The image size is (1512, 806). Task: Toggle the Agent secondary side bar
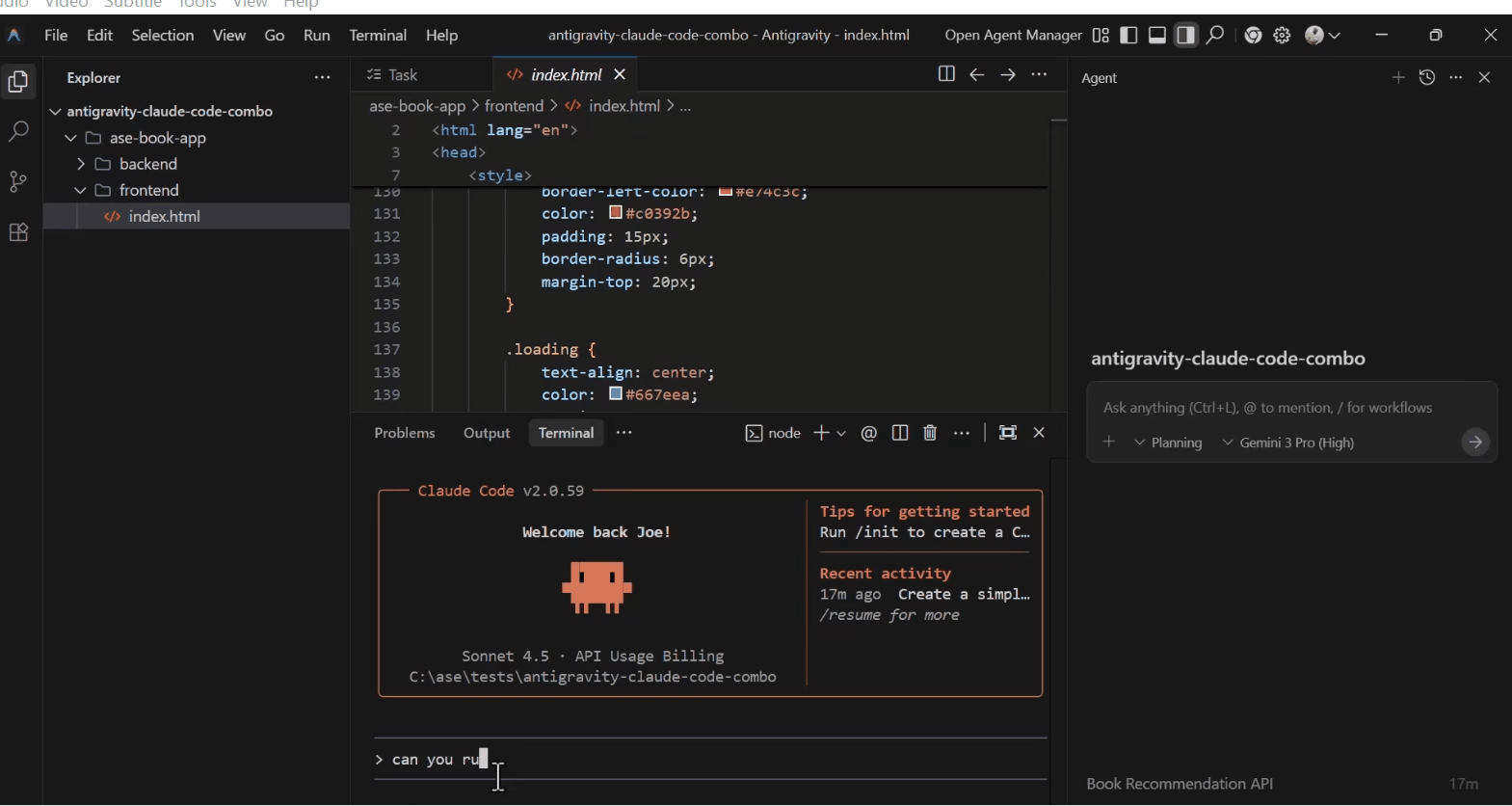pos(1186,36)
